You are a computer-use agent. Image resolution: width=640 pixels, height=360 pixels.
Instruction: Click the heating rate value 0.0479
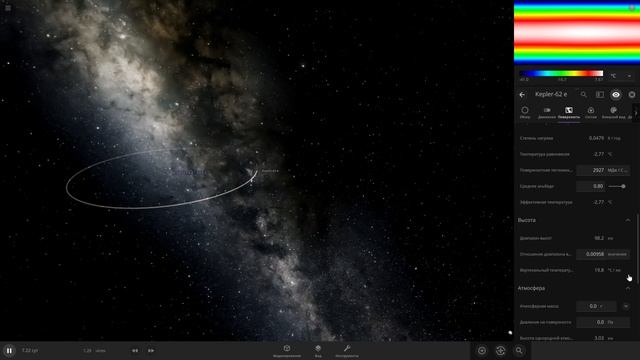596,138
